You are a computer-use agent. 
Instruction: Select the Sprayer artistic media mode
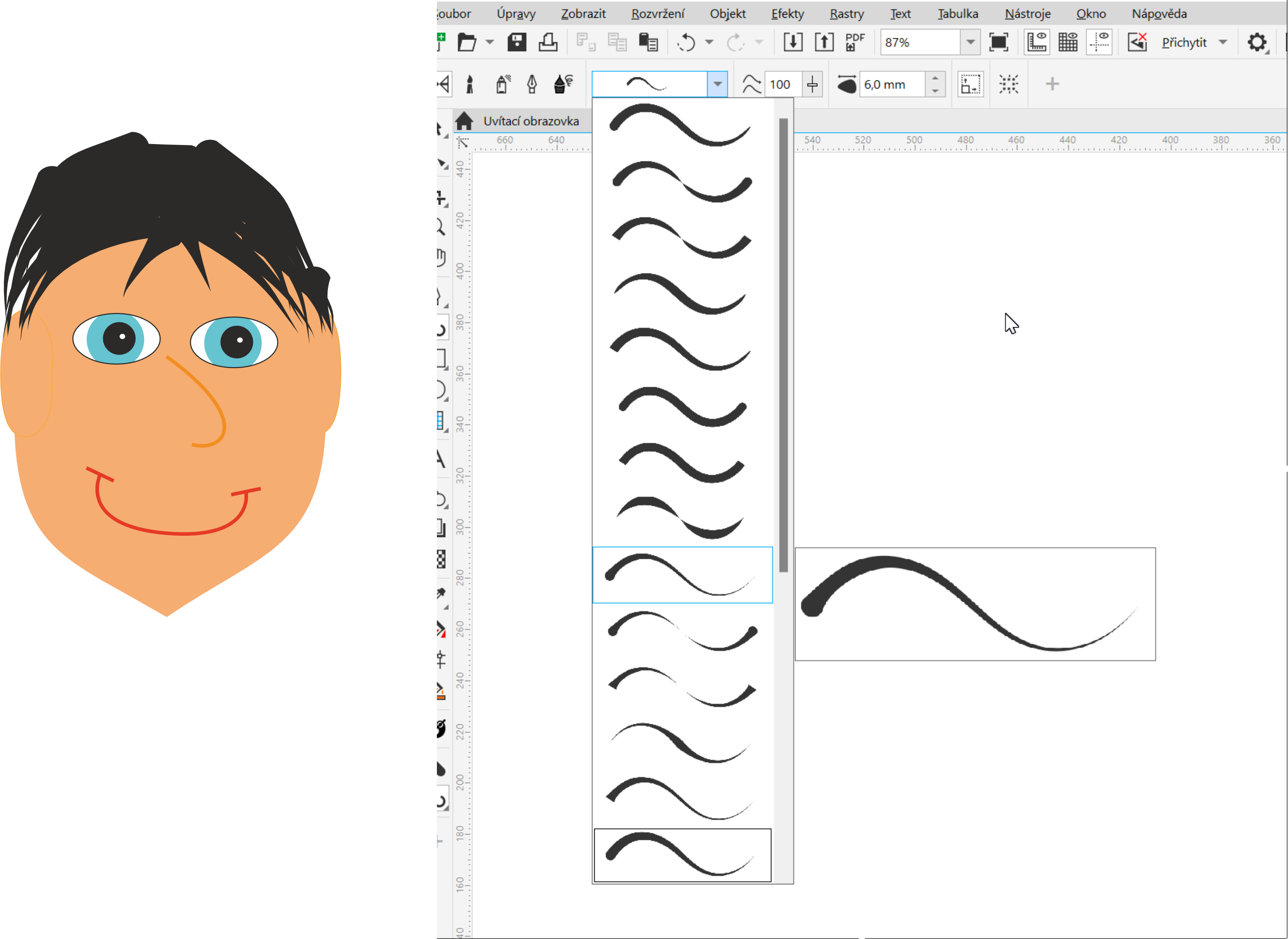pyautogui.click(x=502, y=84)
